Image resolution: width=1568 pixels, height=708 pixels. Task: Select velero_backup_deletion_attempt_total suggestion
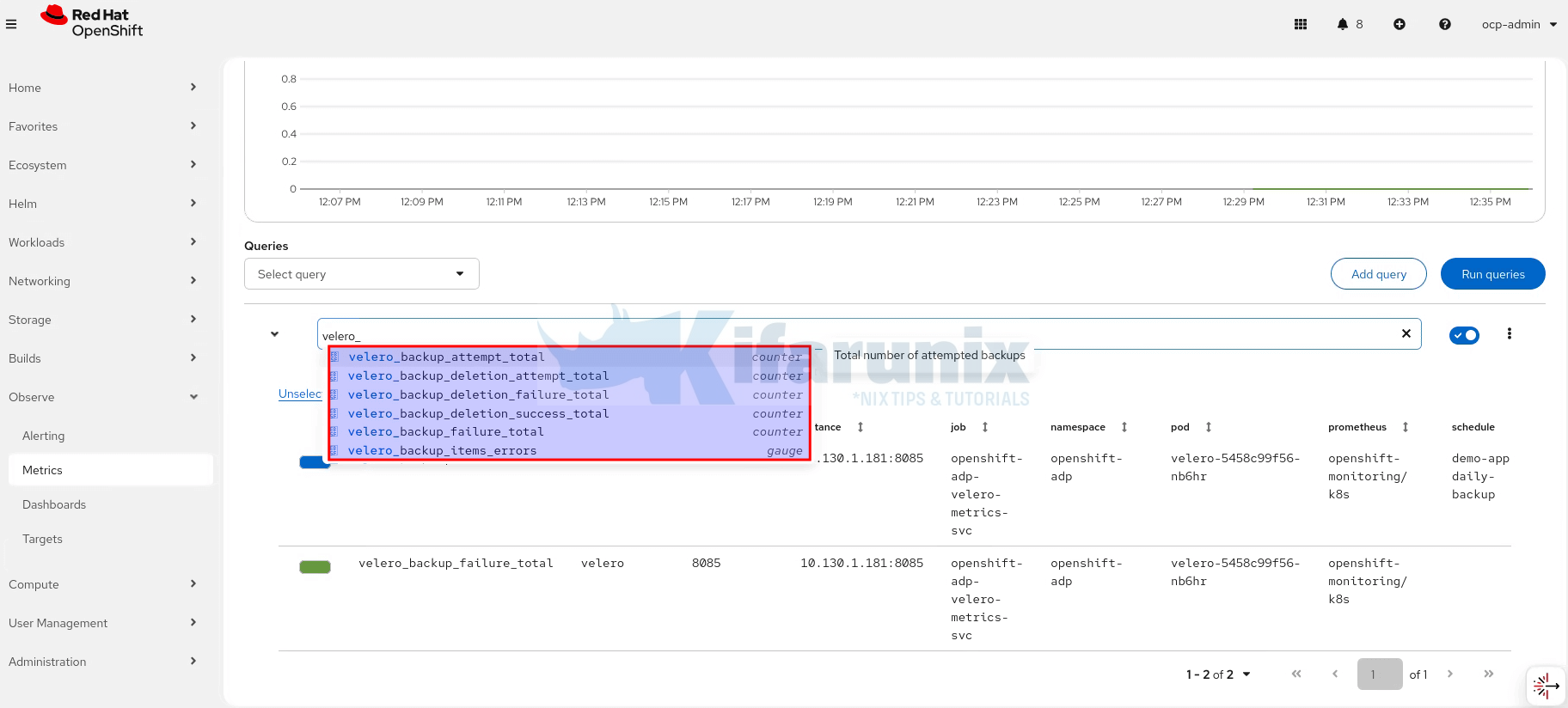(x=569, y=375)
